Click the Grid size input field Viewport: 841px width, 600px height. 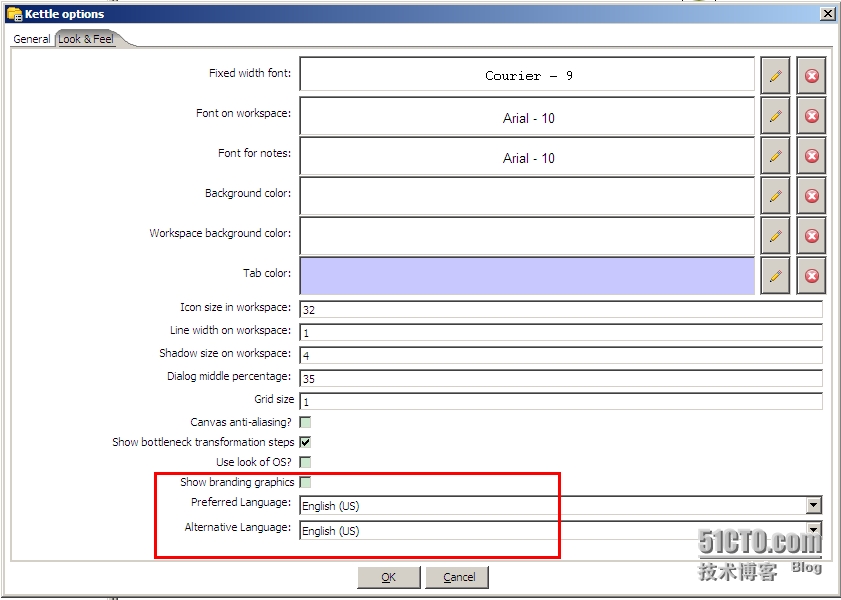[x=561, y=402]
